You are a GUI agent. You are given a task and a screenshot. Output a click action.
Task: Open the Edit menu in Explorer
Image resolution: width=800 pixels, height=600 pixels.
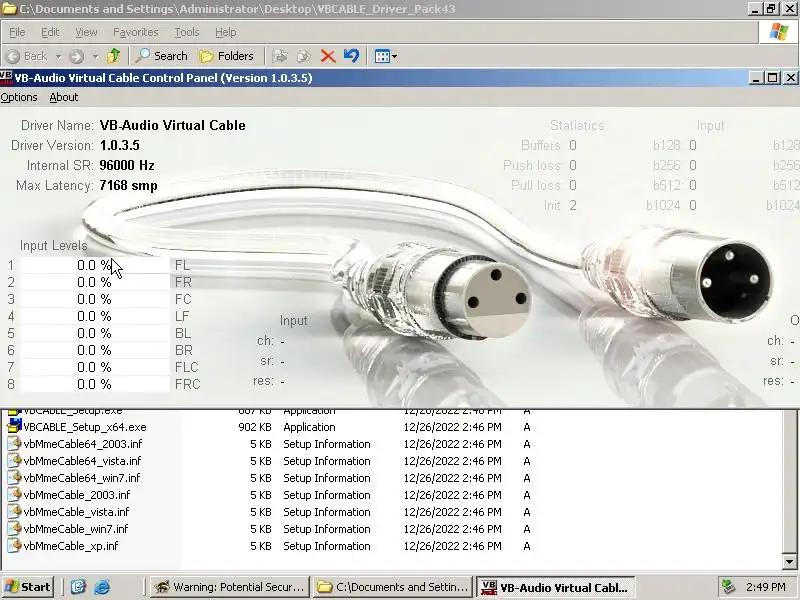point(50,32)
